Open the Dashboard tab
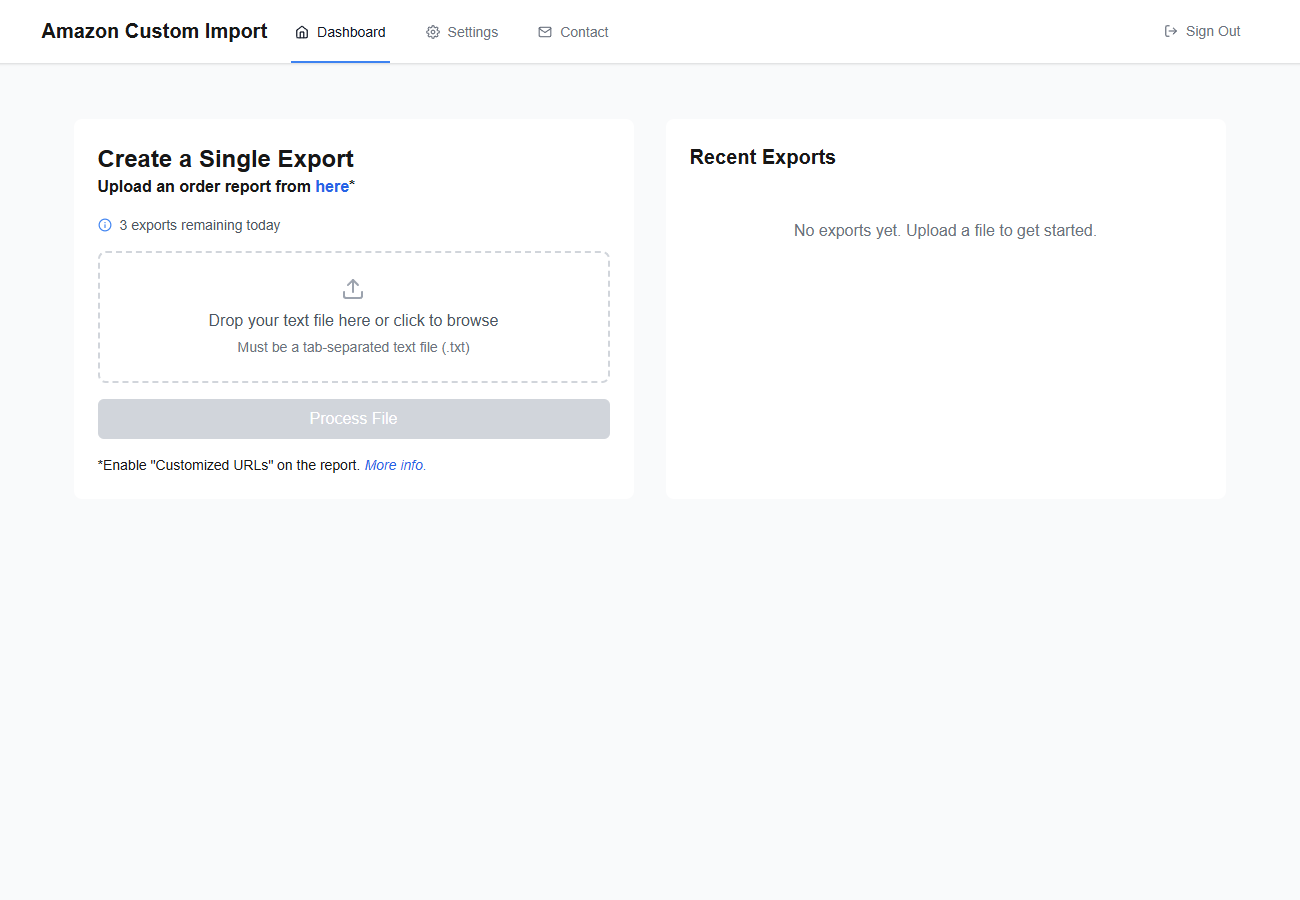 click(340, 32)
